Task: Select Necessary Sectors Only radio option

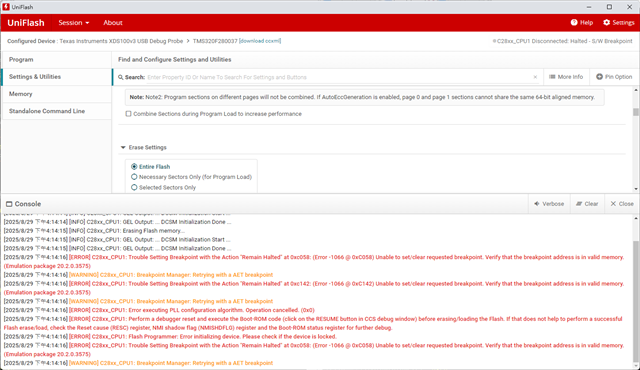Action: [x=134, y=177]
